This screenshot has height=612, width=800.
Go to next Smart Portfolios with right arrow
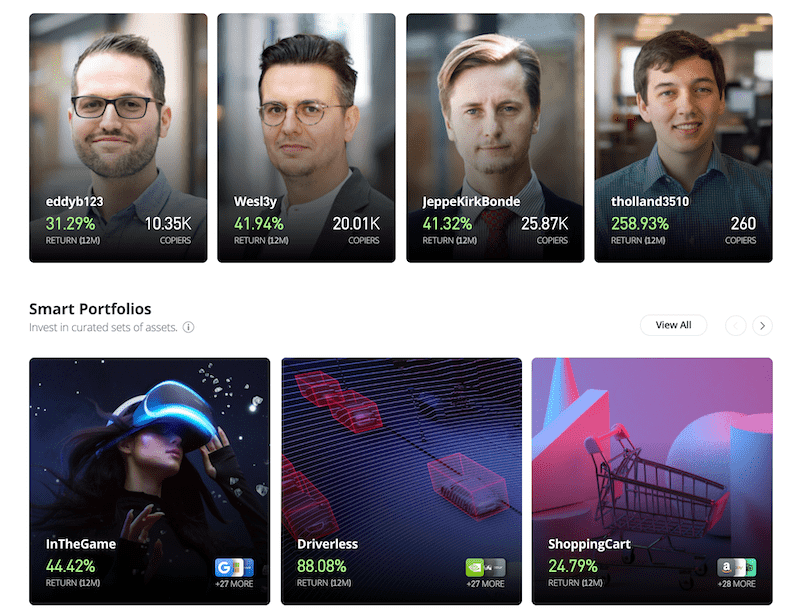pos(762,325)
